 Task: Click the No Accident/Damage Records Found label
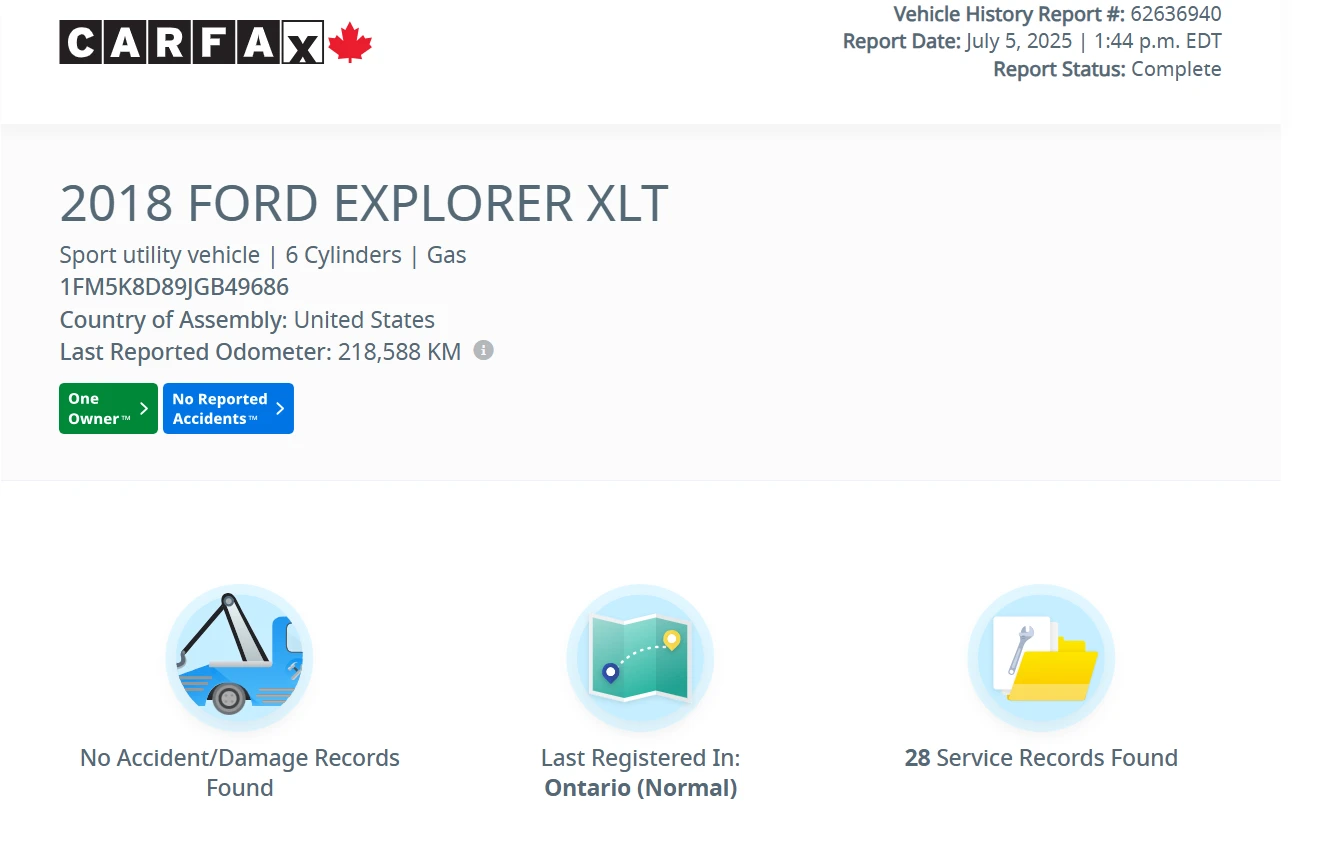tap(240, 772)
